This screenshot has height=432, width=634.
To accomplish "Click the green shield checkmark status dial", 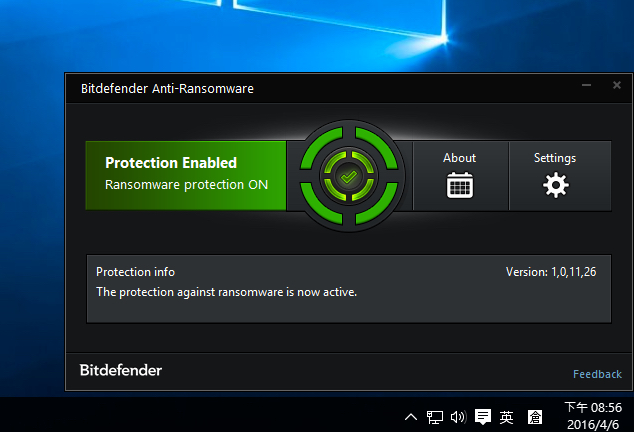I will click(347, 176).
